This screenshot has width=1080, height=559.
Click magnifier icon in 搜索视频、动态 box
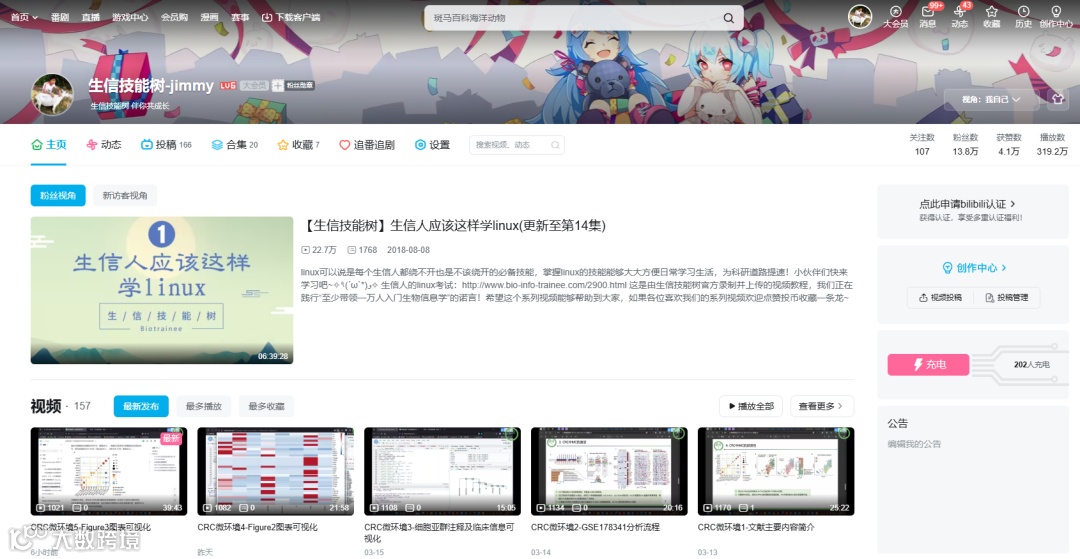555,145
